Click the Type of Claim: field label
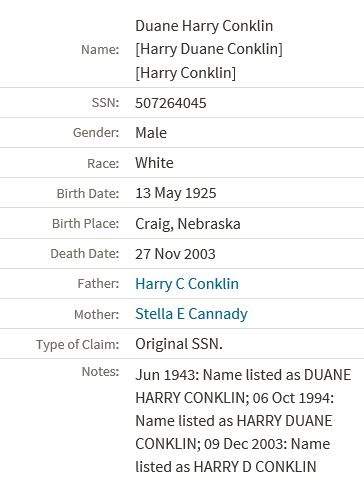This screenshot has width=364, height=485. click(78, 344)
